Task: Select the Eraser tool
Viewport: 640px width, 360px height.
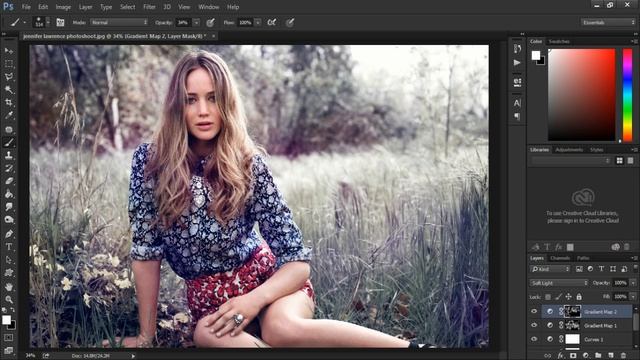Action: click(9, 181)
